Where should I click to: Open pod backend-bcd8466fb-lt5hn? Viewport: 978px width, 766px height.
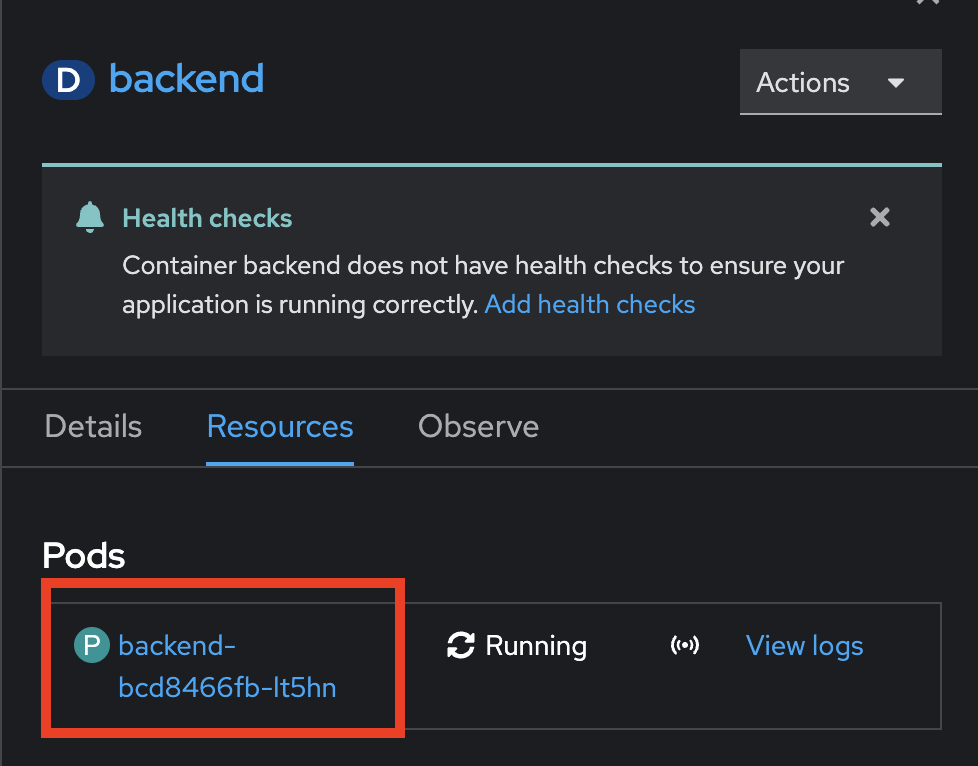227,666
